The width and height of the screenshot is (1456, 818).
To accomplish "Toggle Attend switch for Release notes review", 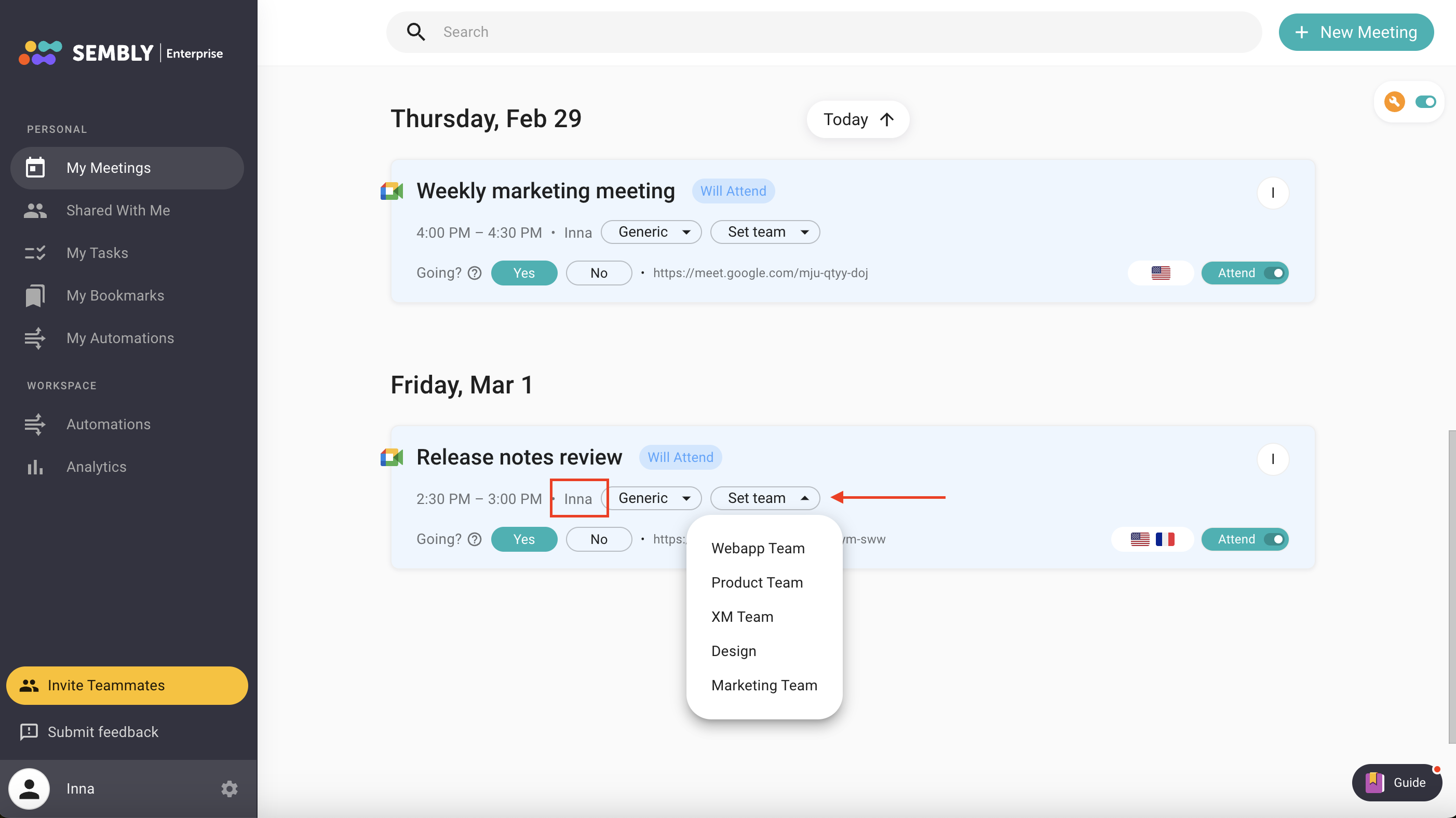I will tap(1274, 539).
